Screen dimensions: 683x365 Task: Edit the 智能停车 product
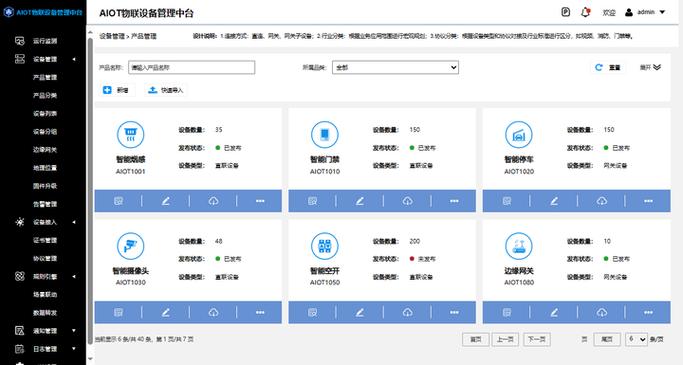click(x=554, y=201)
